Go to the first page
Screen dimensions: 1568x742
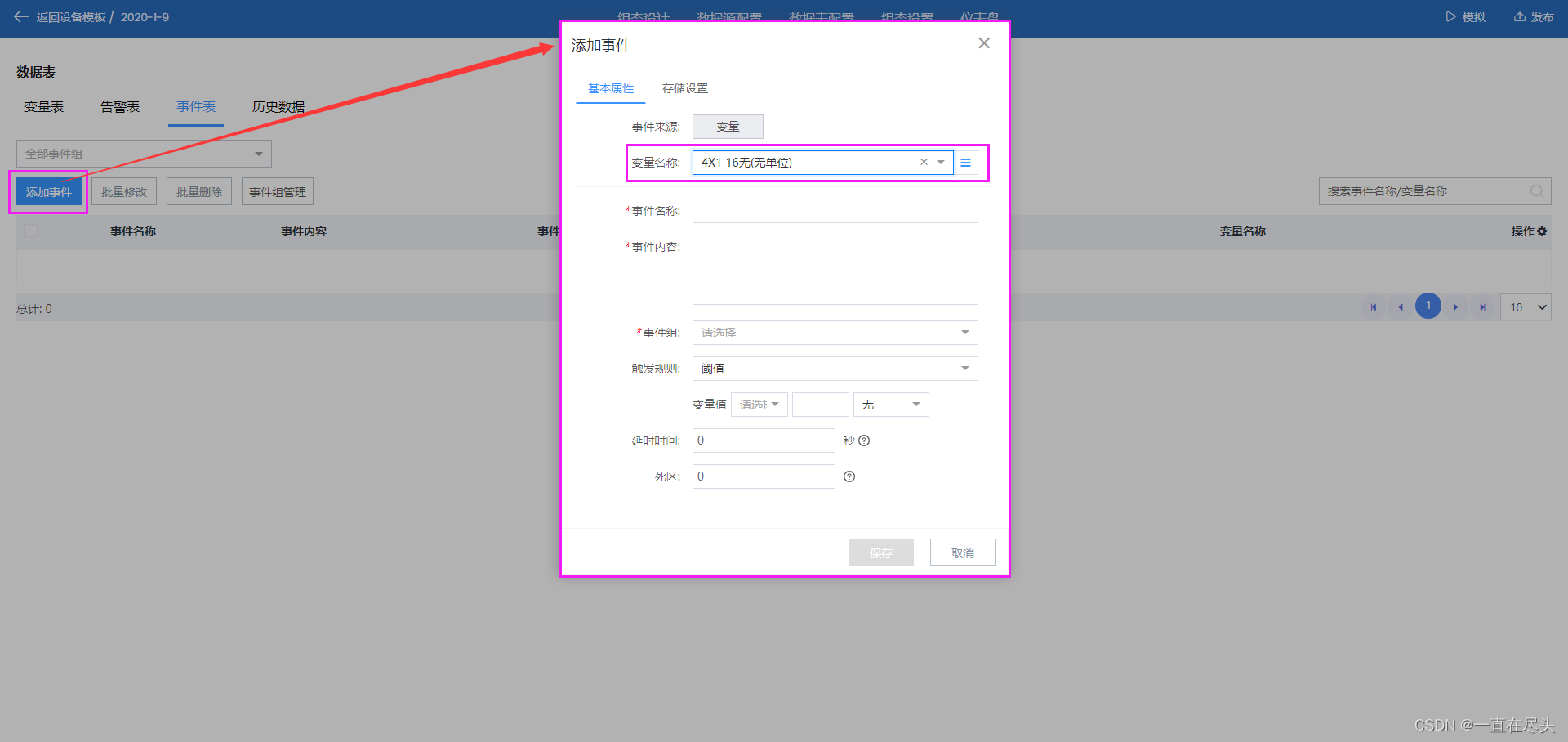coord(1374,307)
